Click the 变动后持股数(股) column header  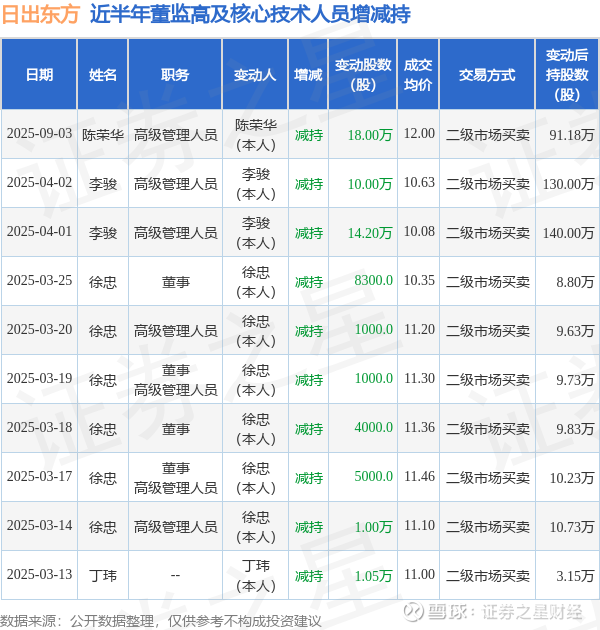567,74
